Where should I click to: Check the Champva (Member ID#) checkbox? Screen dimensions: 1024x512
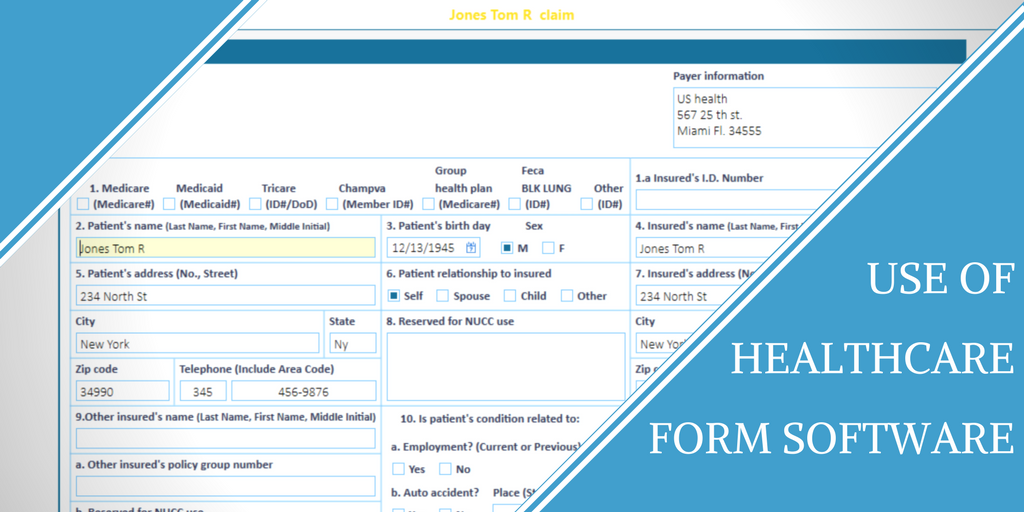point(332,204)
